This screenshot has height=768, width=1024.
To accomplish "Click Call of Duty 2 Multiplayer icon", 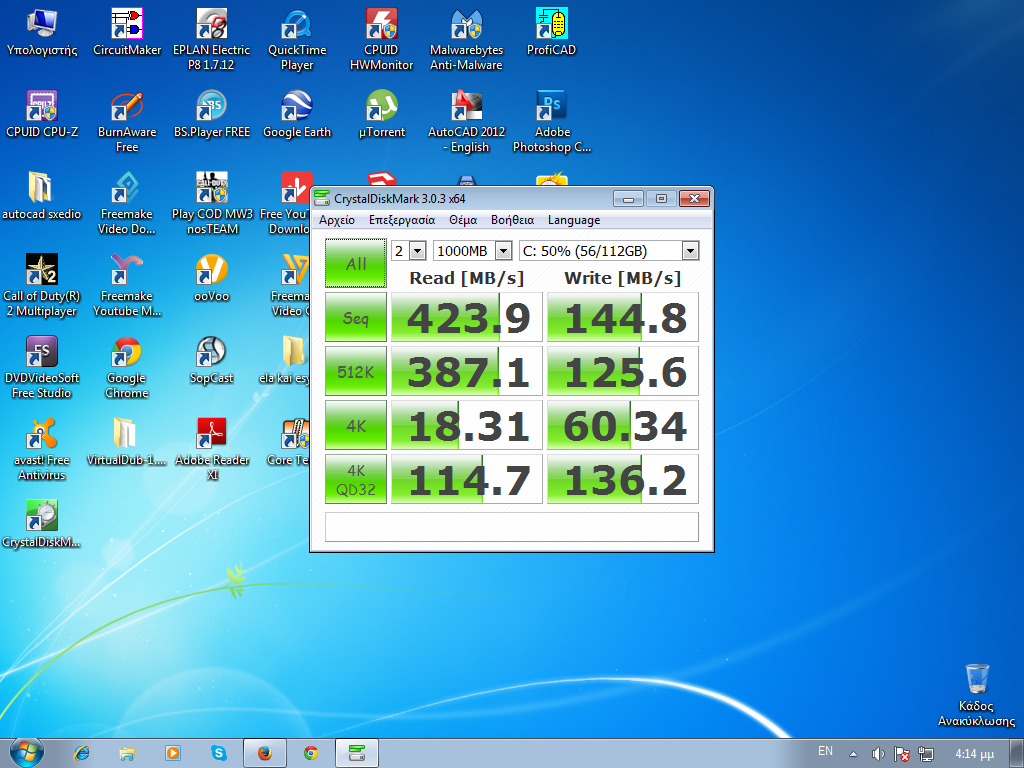I will tap(42, 285).
